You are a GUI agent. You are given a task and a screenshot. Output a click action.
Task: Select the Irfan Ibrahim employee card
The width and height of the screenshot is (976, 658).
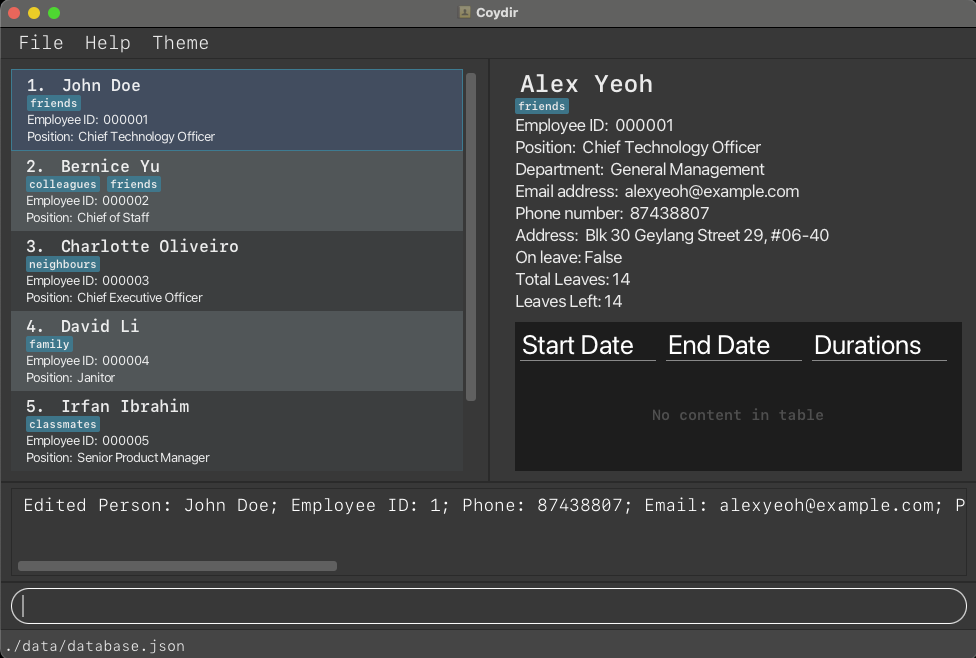237,431
